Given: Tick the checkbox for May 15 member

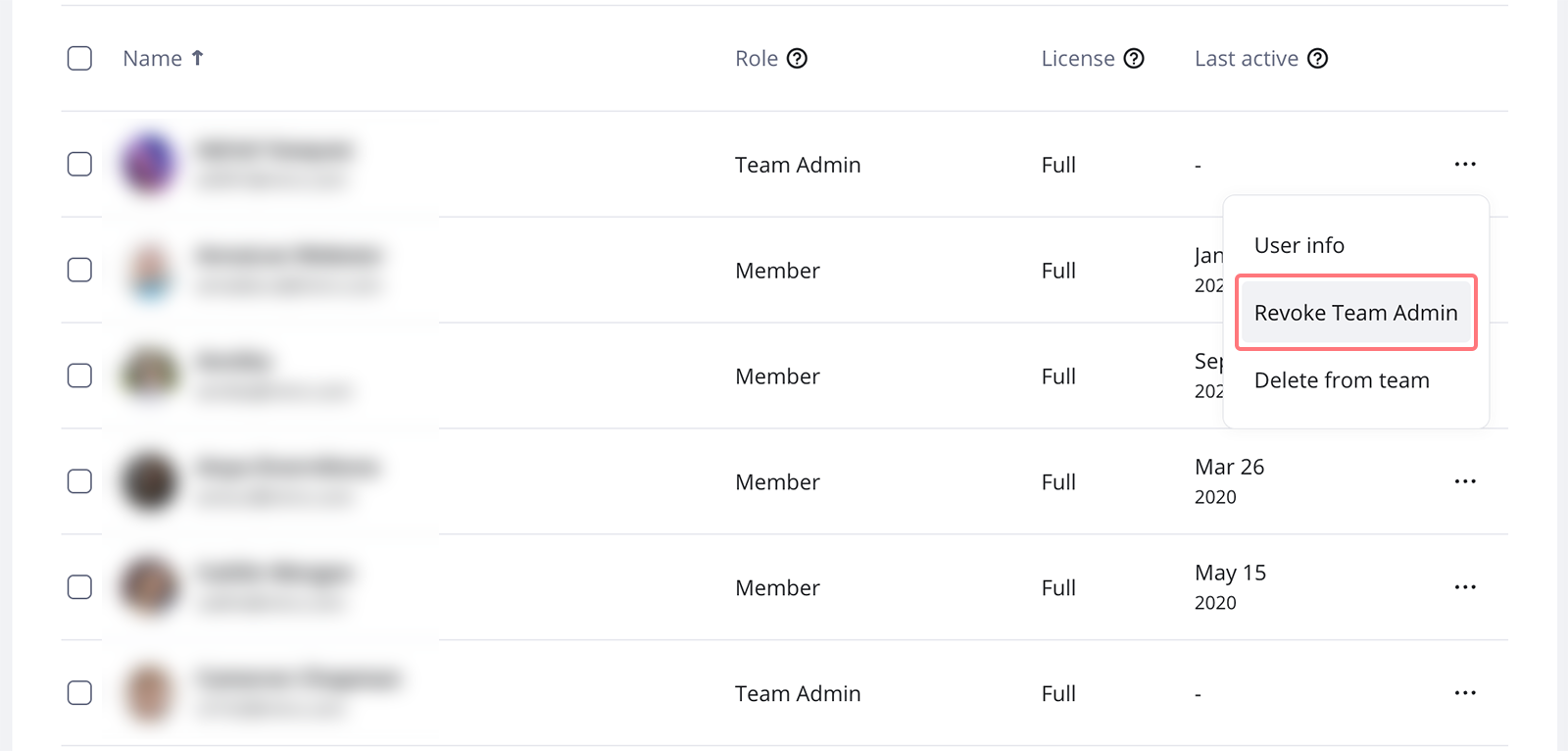Looking at the screenshot, I should pyautogui.click(x=79, y=587).
